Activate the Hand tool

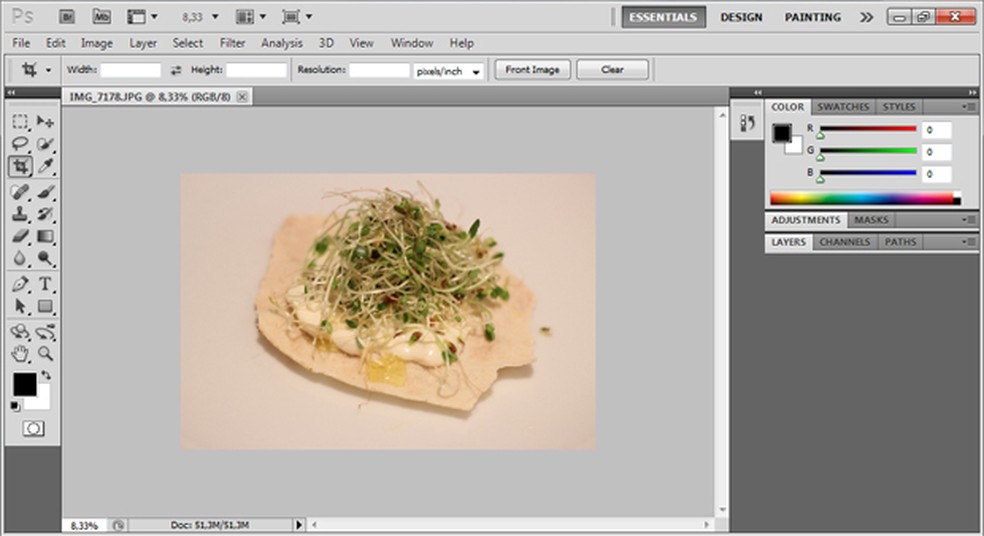point(20,353)
